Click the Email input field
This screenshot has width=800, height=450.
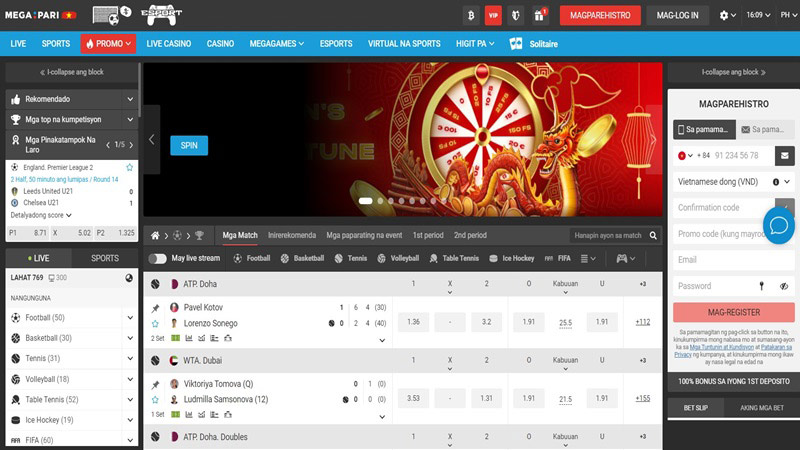pos(734,260)
